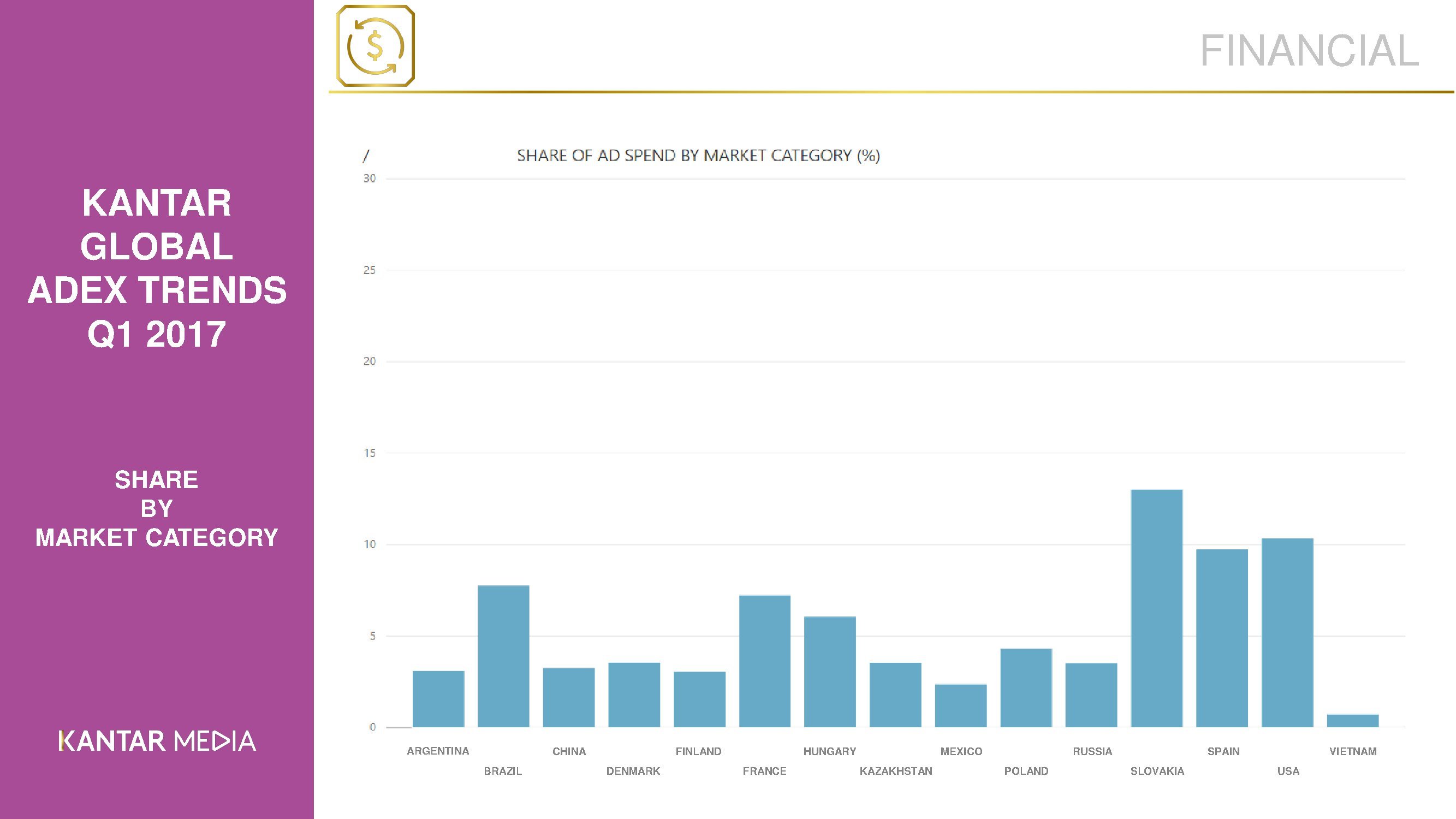Viewport: 1456px width, 819px height.
Task: Select the Vietnam bar
Action: 1353,721
